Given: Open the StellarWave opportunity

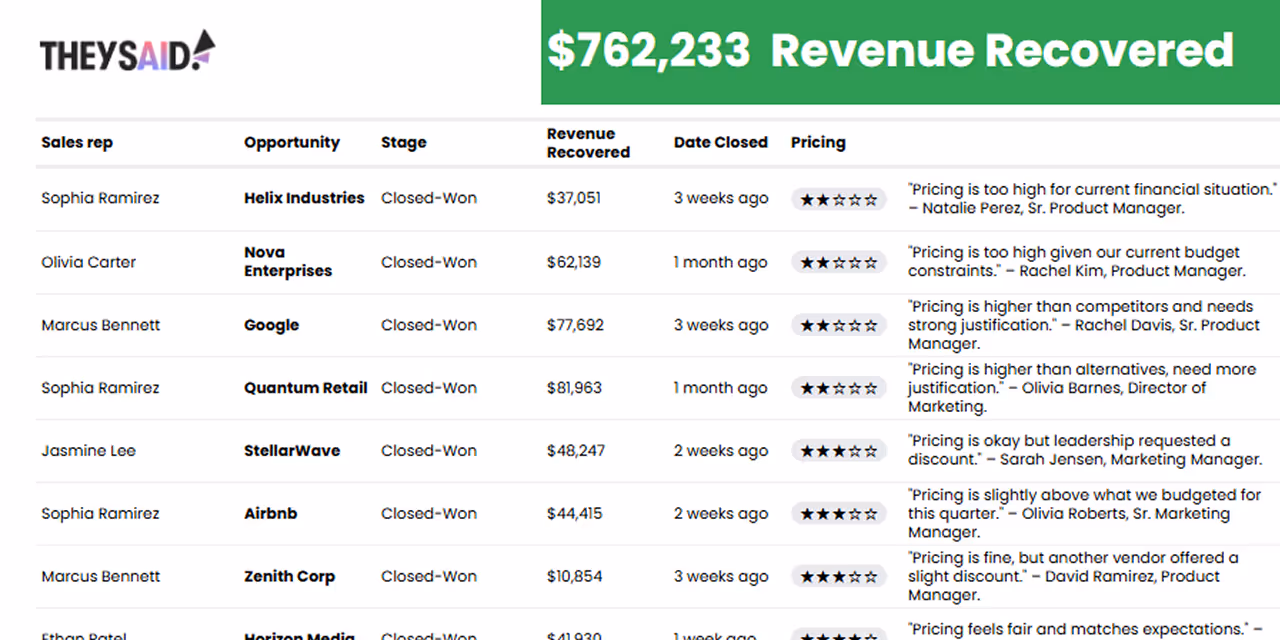Looking at the screenshot, I should (292, 451).
